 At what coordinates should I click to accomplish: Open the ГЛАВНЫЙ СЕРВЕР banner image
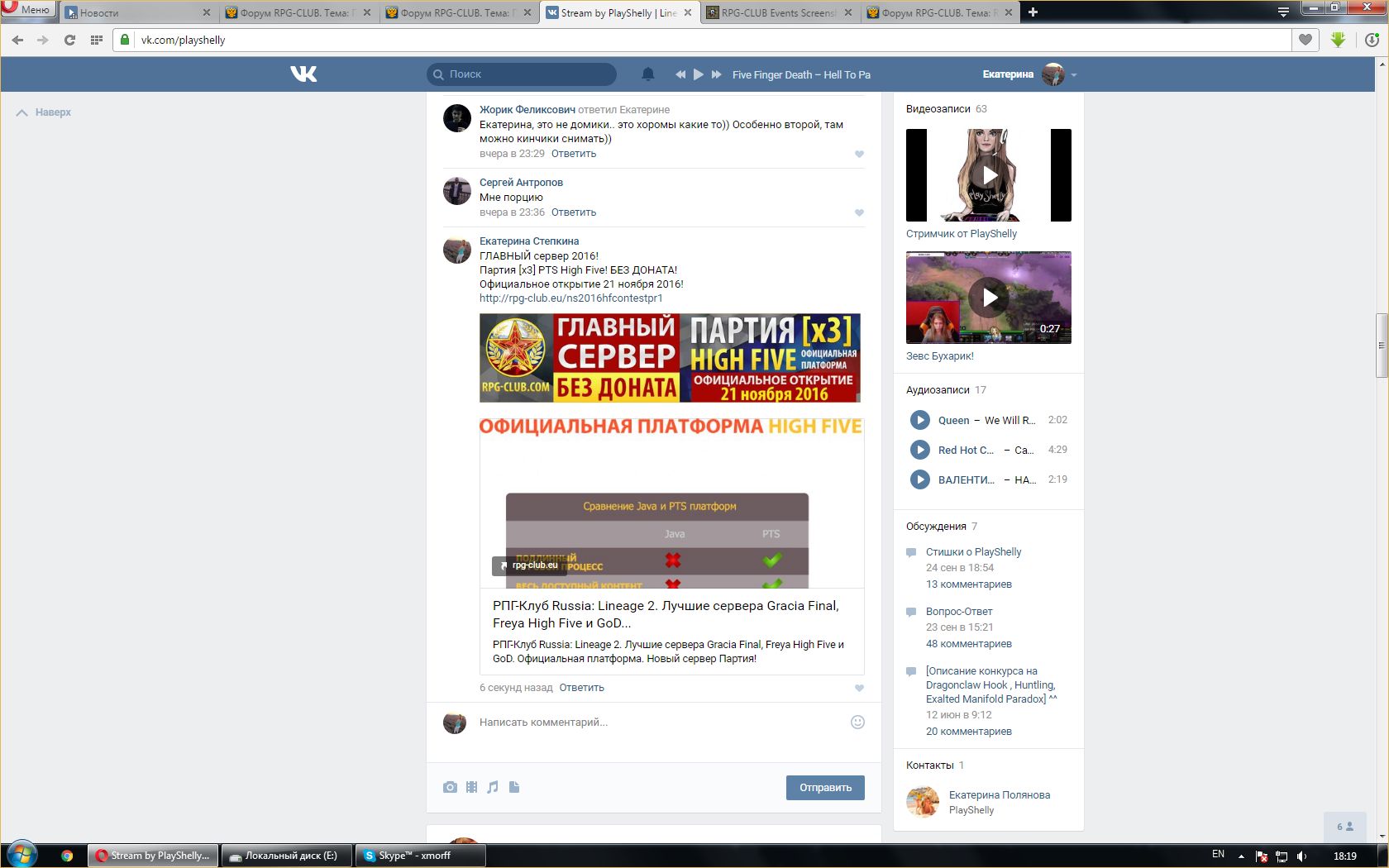[670, 358]
